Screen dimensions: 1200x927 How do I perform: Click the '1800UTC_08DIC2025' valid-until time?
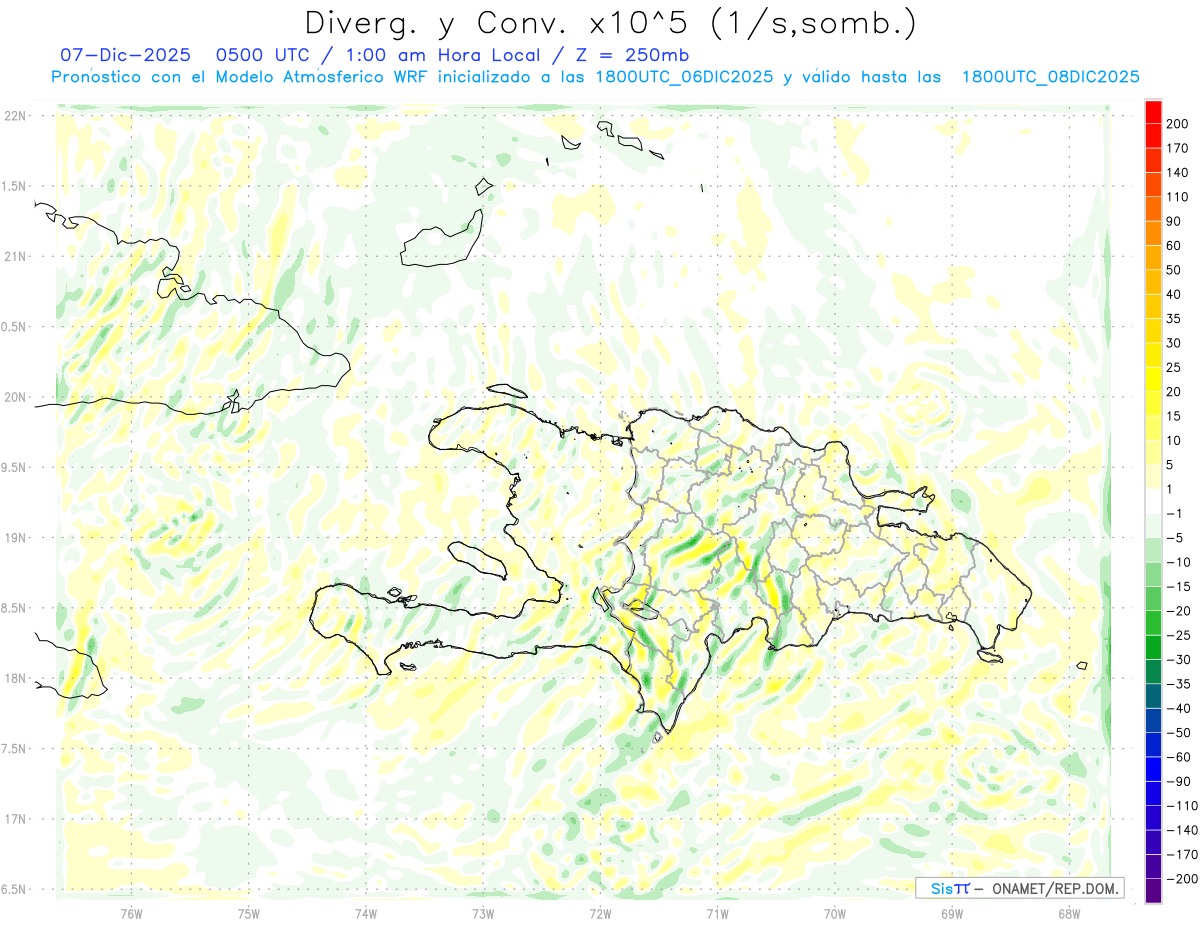(x=1051, y=77)
